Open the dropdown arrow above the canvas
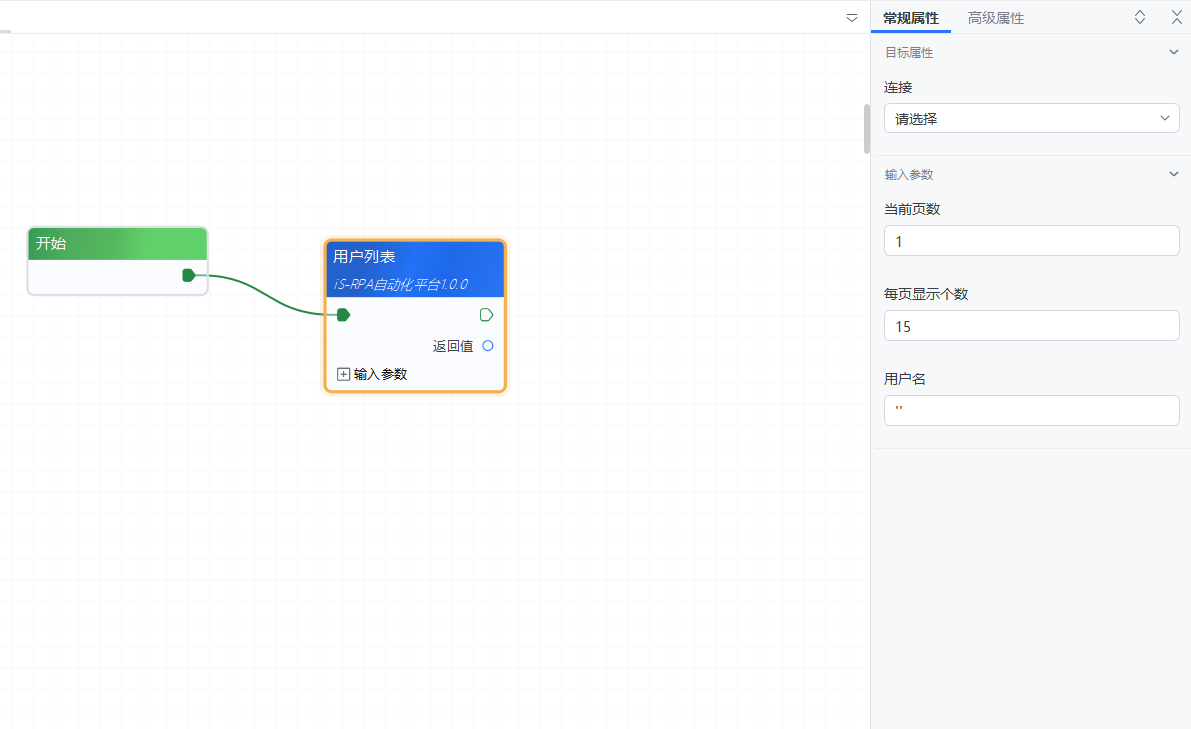 852,18
